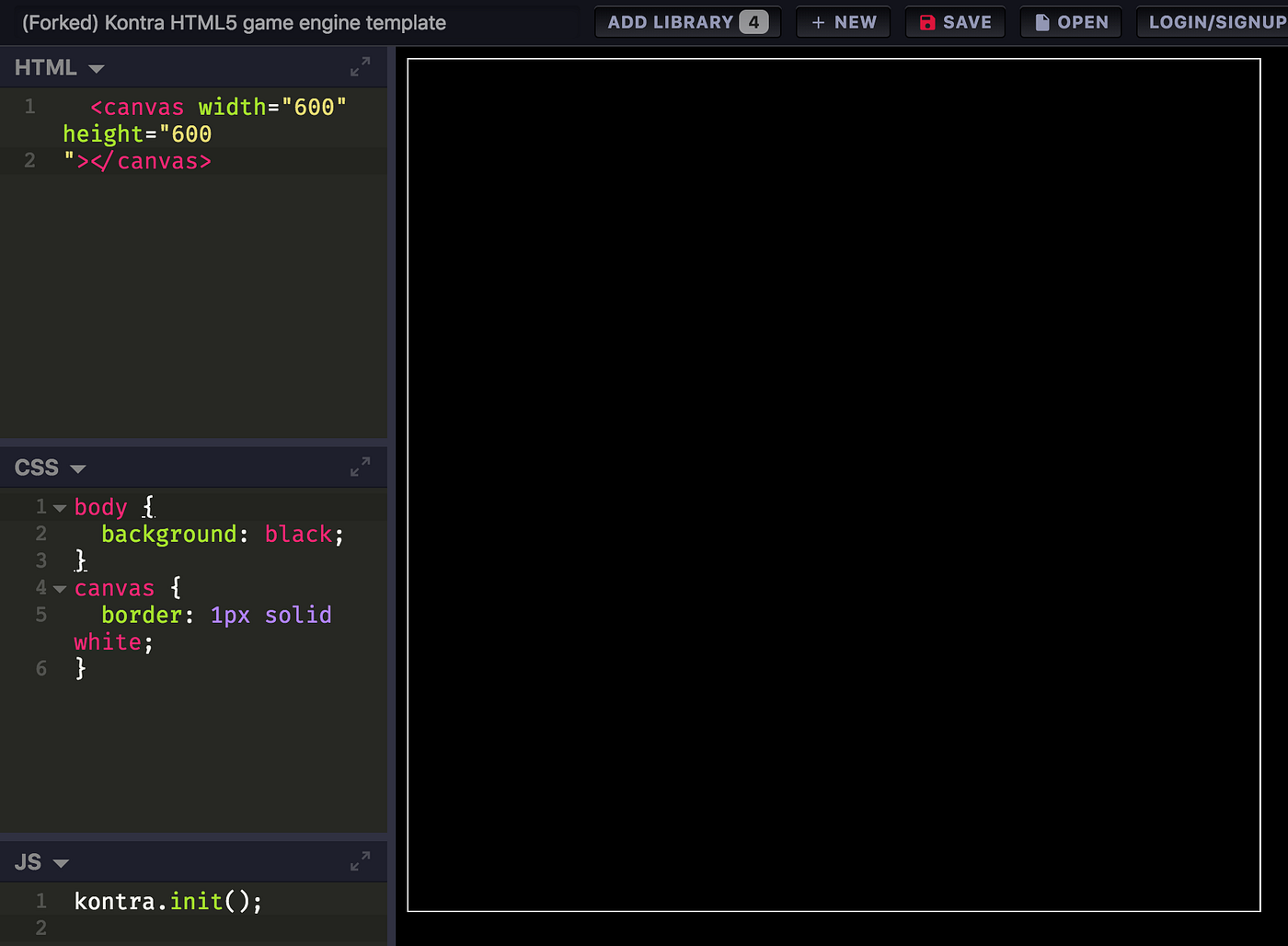Image resolution: width=1288 pixels, height=946 pixels.
Task: Click the height="600 text in HTML
Action: click(x=137, y=134)
